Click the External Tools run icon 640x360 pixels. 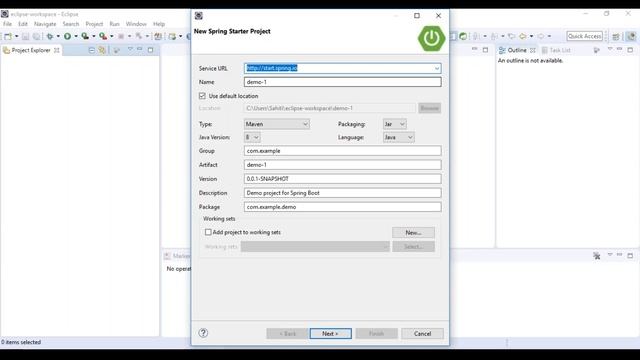[103, 36]
